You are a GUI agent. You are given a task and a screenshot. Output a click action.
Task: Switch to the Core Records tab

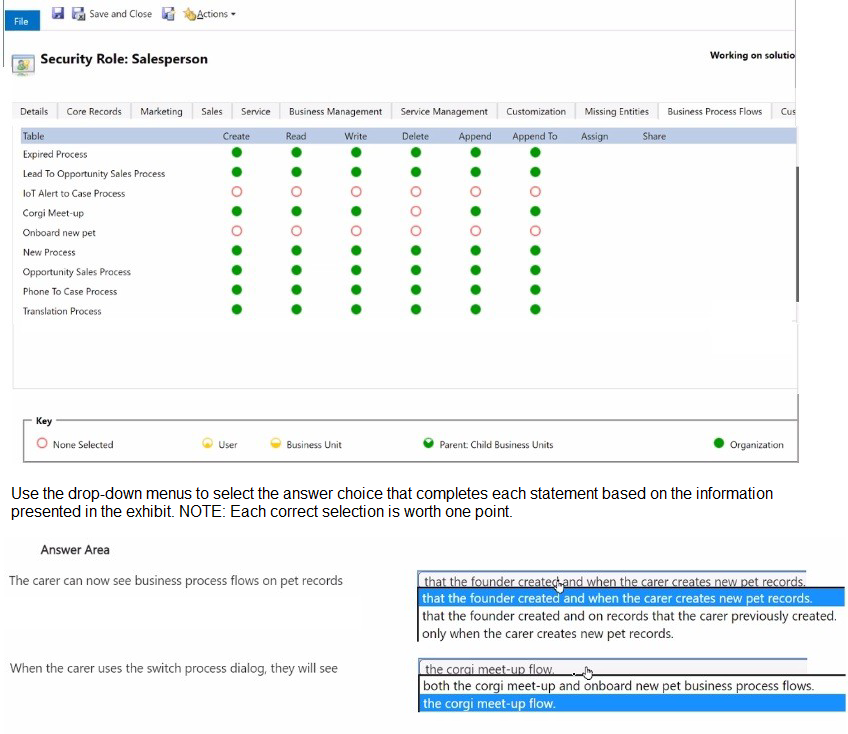[x=94, y=112]
